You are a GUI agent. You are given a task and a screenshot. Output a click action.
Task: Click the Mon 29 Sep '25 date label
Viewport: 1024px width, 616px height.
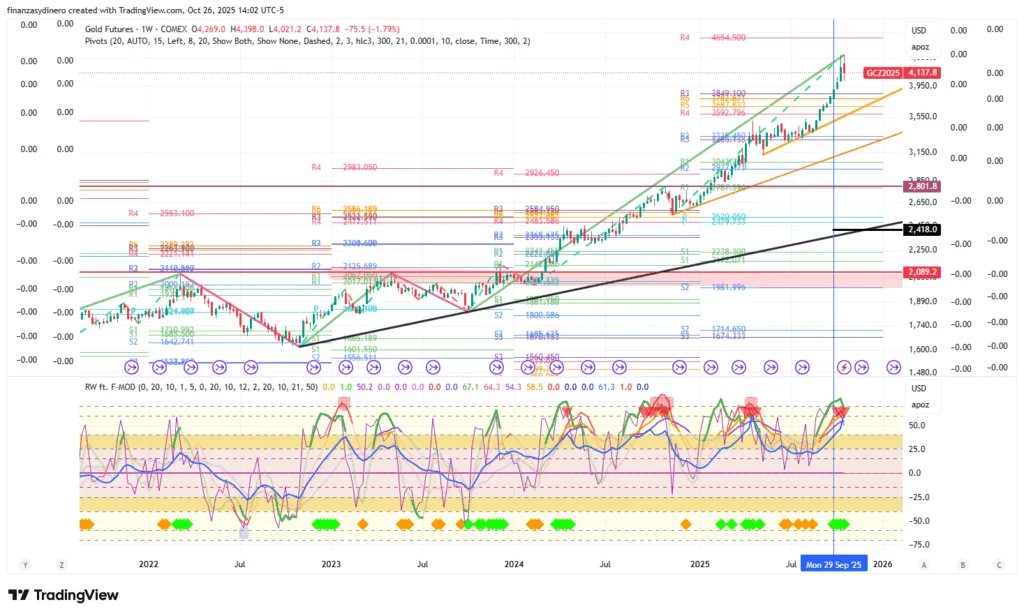tap(834, 565)
